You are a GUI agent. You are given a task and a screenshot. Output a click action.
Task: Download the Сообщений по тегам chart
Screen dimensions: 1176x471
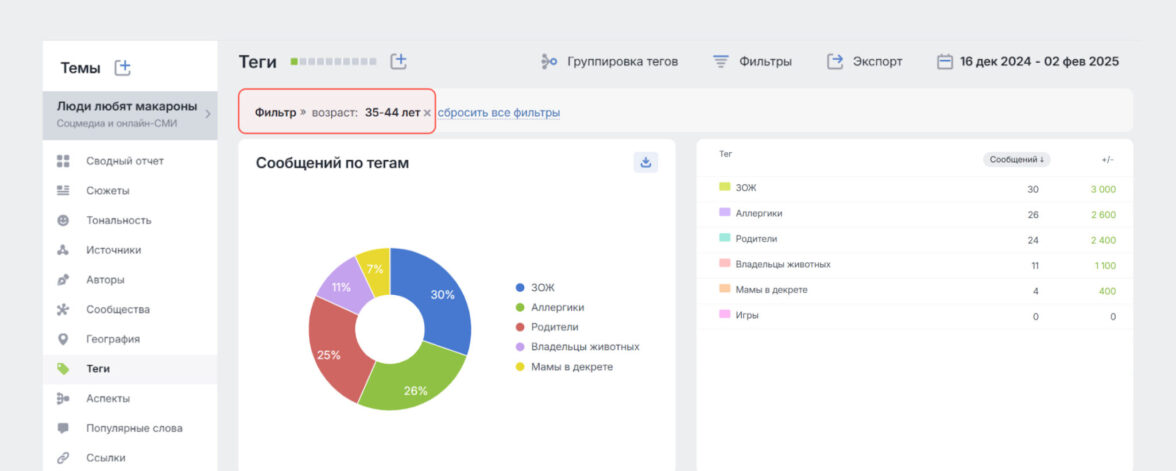click(x=645, y=162)
